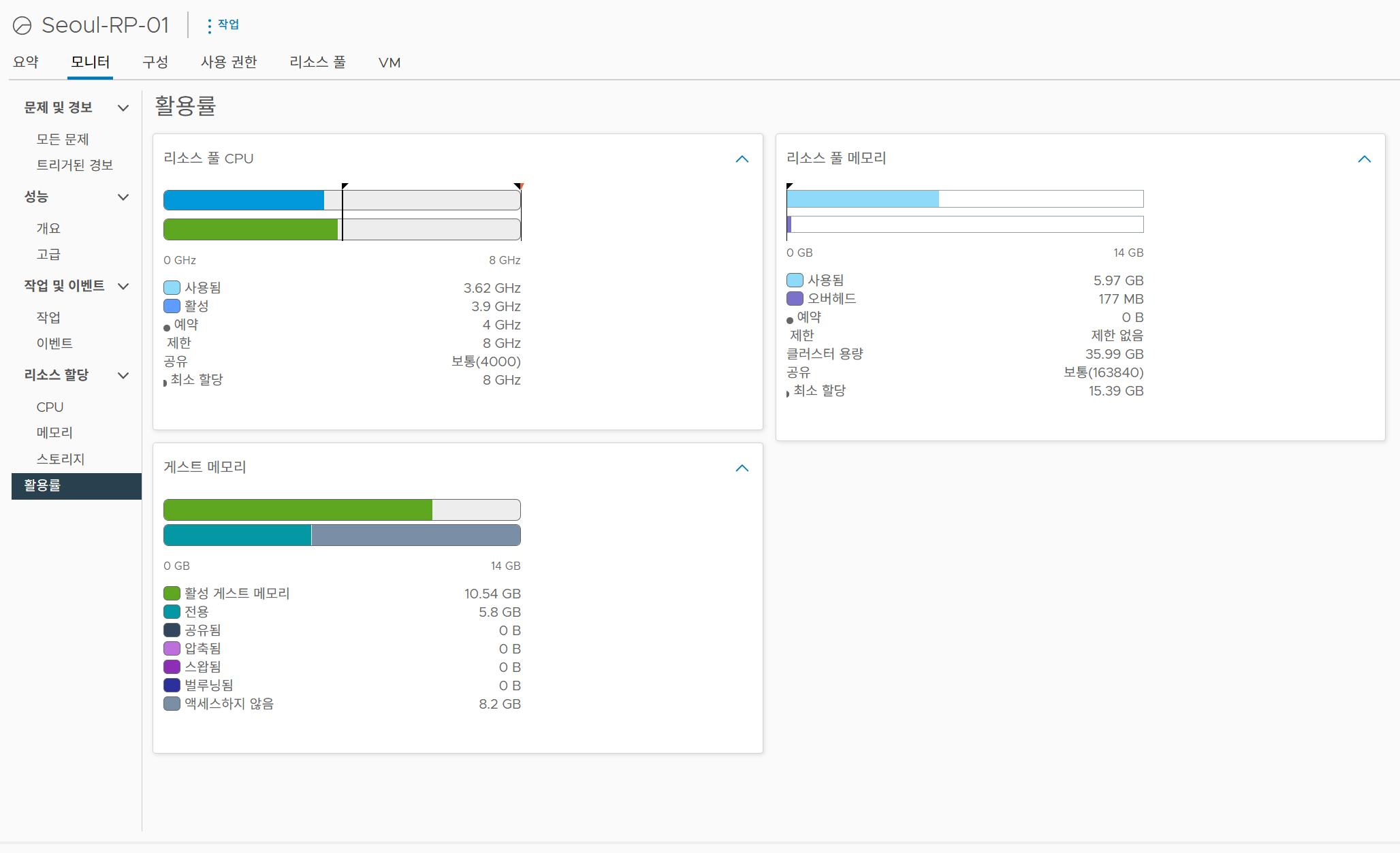
Task: Click the 전용 teal legend swatch
Action: [x=172, y=612]
